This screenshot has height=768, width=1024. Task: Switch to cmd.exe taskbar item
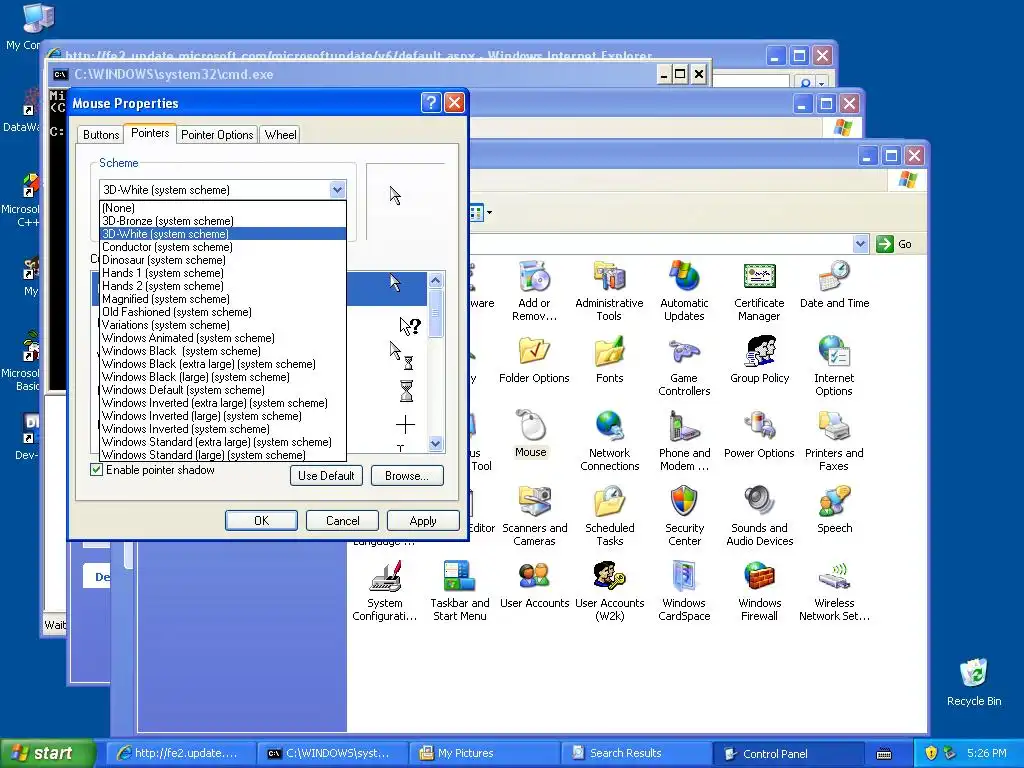click(331, 753)
